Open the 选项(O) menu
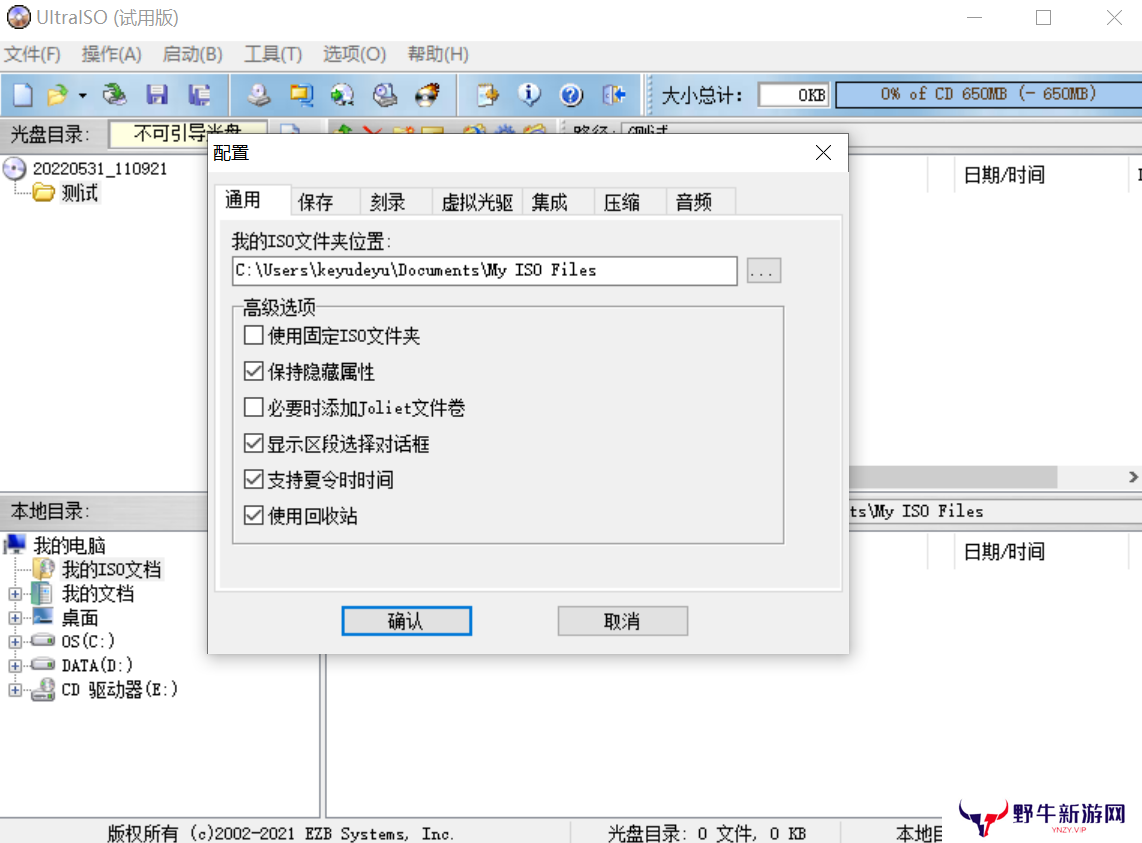 pyautogui.click(x=354, y=55)
